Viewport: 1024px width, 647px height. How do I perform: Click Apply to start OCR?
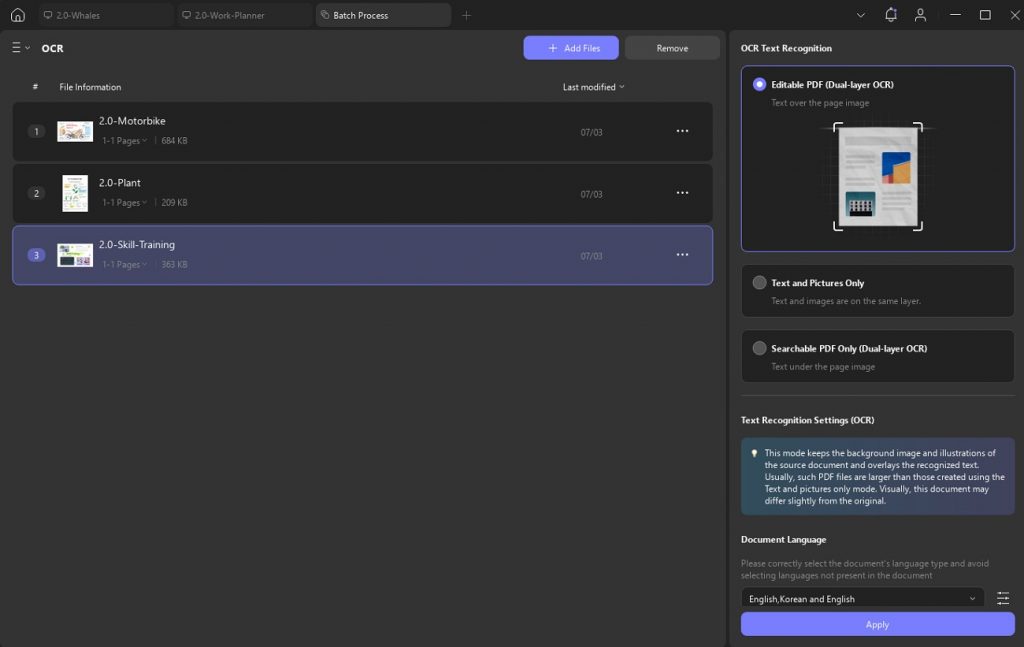[x=877, y=624]
